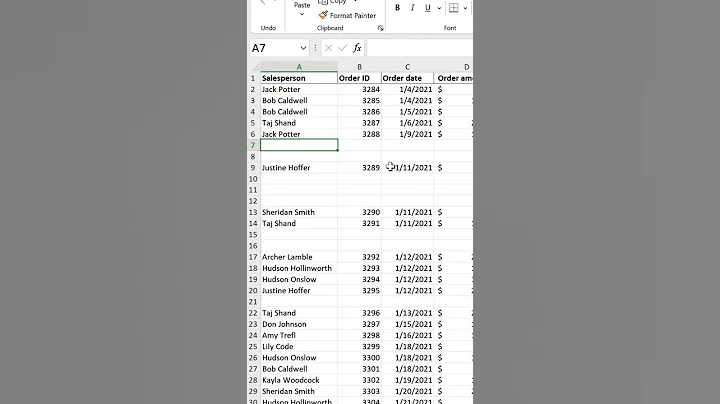The image size is (720, 404).
Task: Click the Order ID header cell
Action: [x=360, y=78]
